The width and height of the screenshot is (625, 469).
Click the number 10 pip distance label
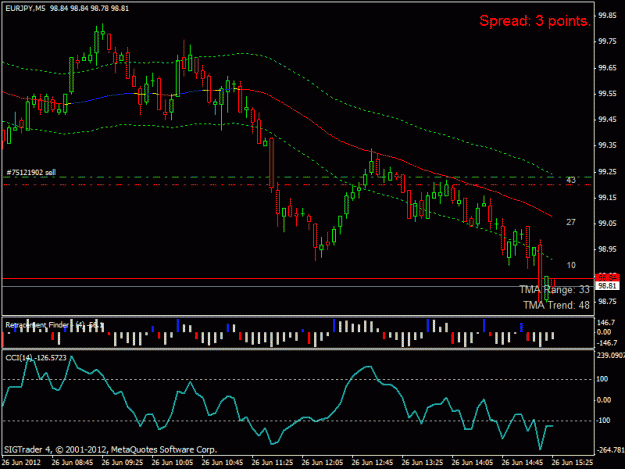571,265
